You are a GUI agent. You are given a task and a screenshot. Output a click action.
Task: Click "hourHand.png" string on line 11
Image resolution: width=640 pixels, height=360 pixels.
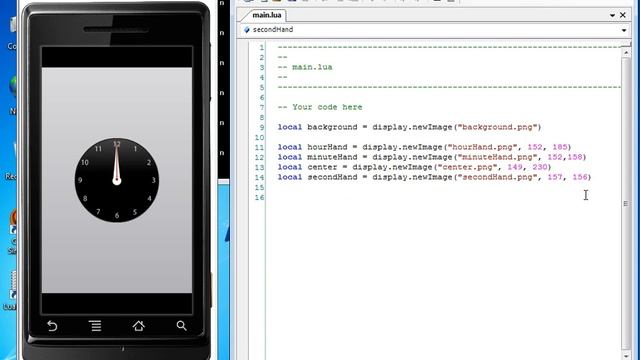482,147
